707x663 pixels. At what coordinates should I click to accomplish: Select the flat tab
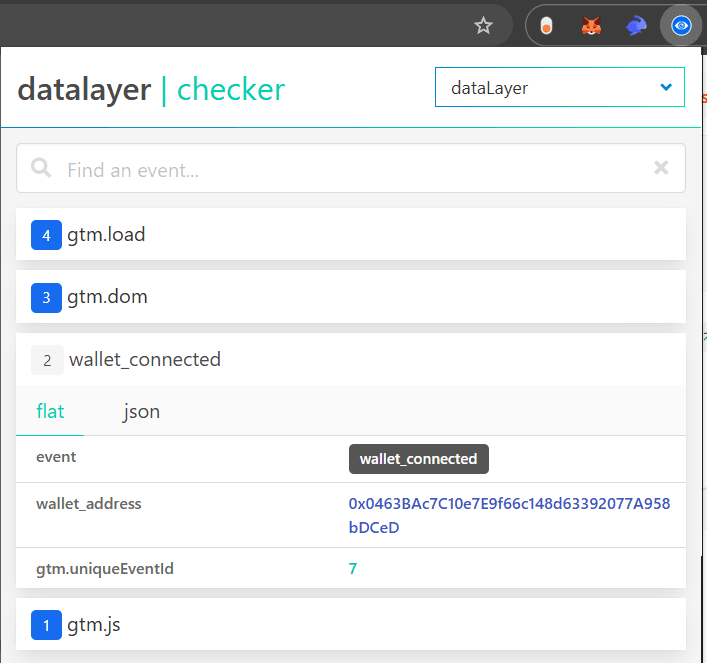coord(50,411)
